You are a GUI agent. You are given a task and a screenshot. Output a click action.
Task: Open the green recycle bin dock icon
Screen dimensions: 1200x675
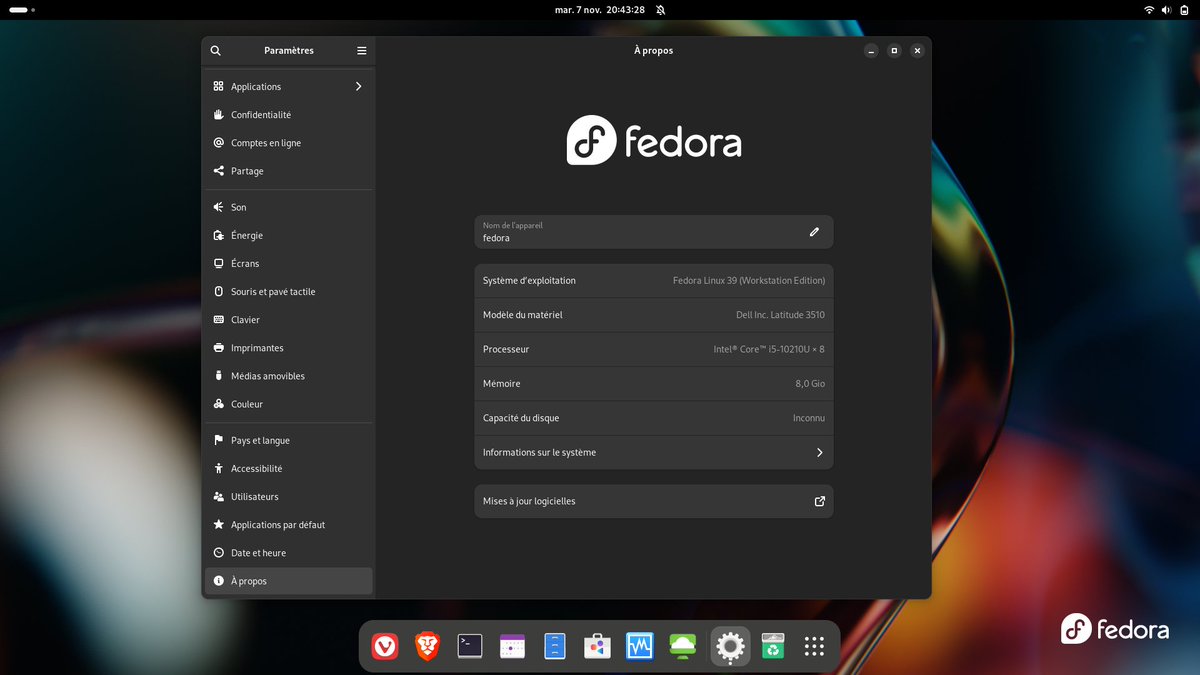pyautogui.click(x=772, y=647)
